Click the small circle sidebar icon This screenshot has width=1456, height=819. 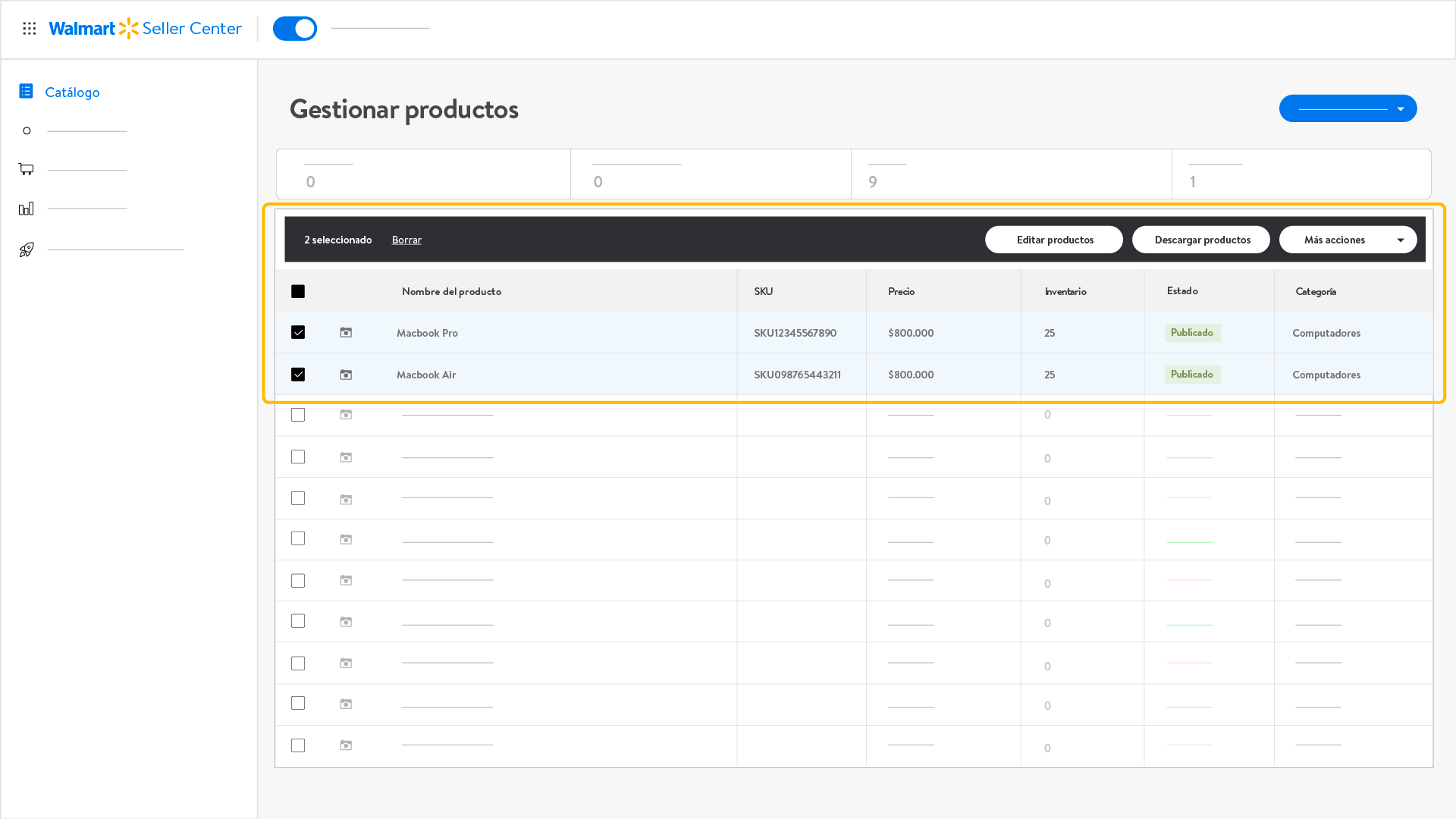pos(27,131)
